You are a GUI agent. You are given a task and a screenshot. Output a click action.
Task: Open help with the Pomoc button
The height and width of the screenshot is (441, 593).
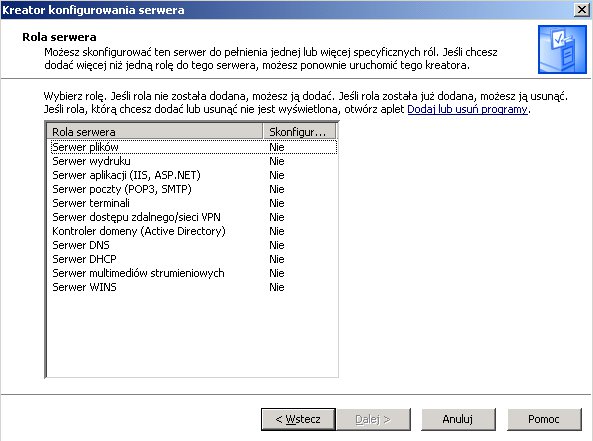(544, 419)
